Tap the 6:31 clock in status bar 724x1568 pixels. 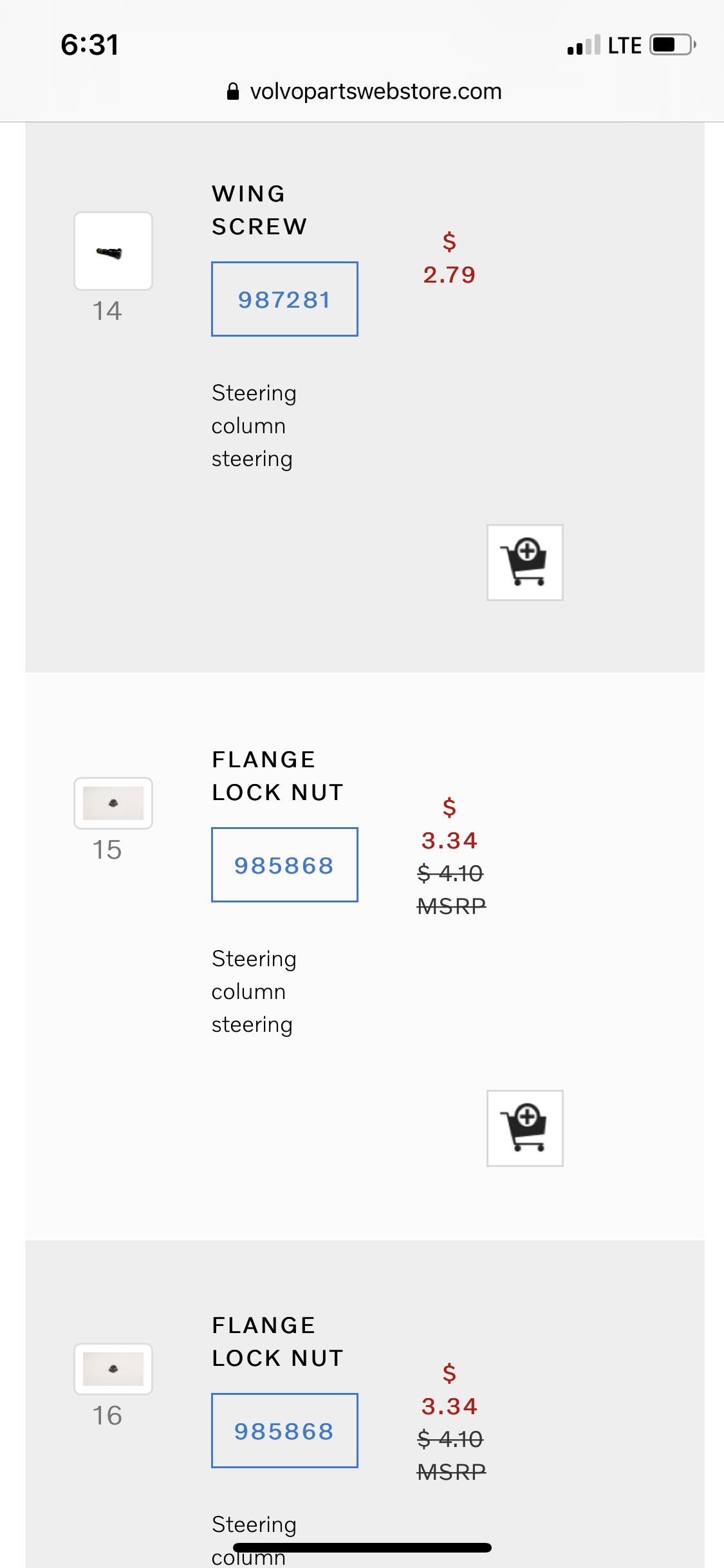click(x=90, y=45)
